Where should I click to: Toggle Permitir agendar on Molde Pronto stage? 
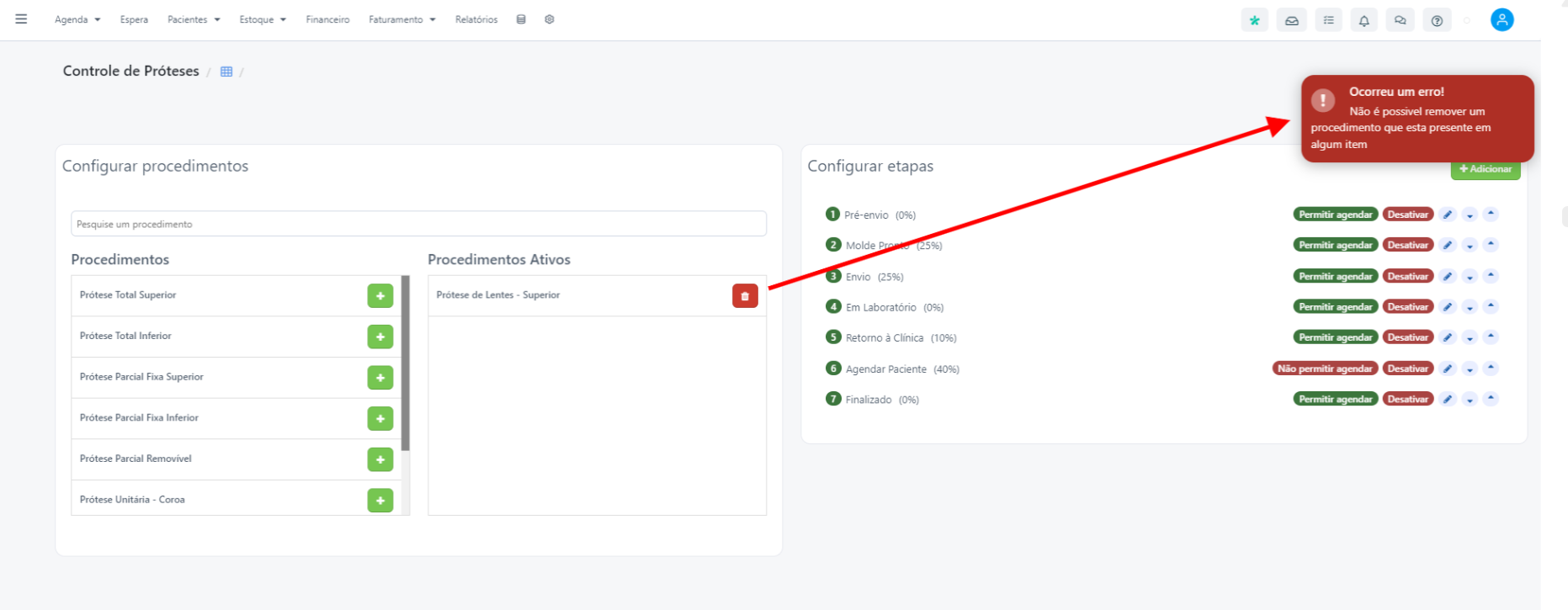click(1336, 245)
